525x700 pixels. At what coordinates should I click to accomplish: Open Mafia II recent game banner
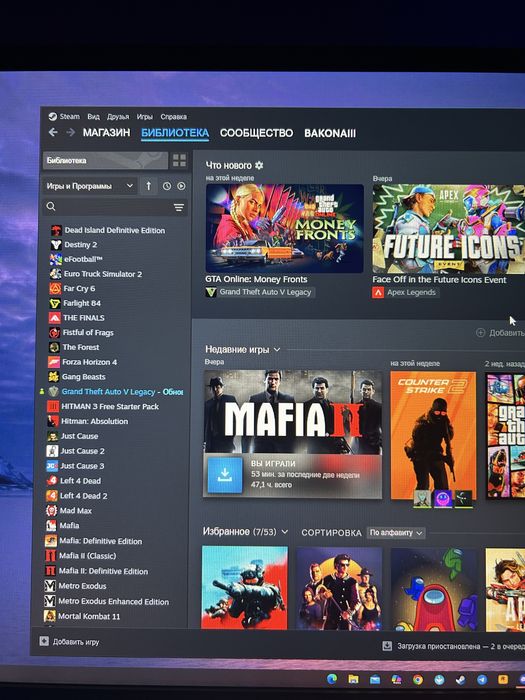(293, 412)
